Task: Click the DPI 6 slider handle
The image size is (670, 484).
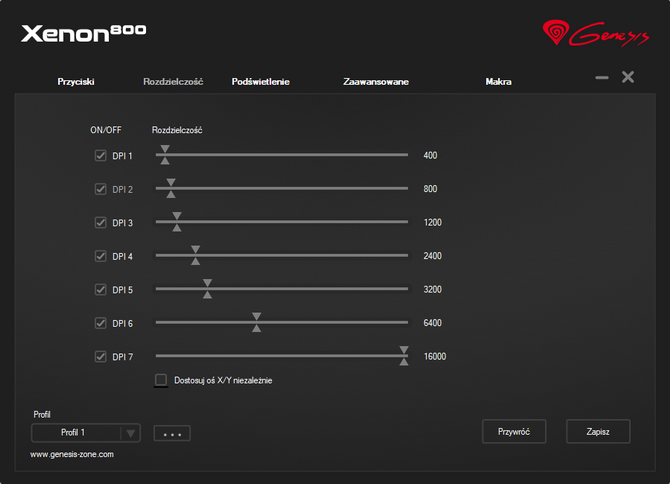Action: pos(256,323)
